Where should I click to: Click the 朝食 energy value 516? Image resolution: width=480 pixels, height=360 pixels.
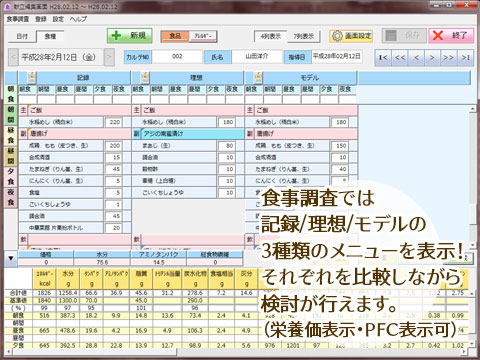(45, 315)
